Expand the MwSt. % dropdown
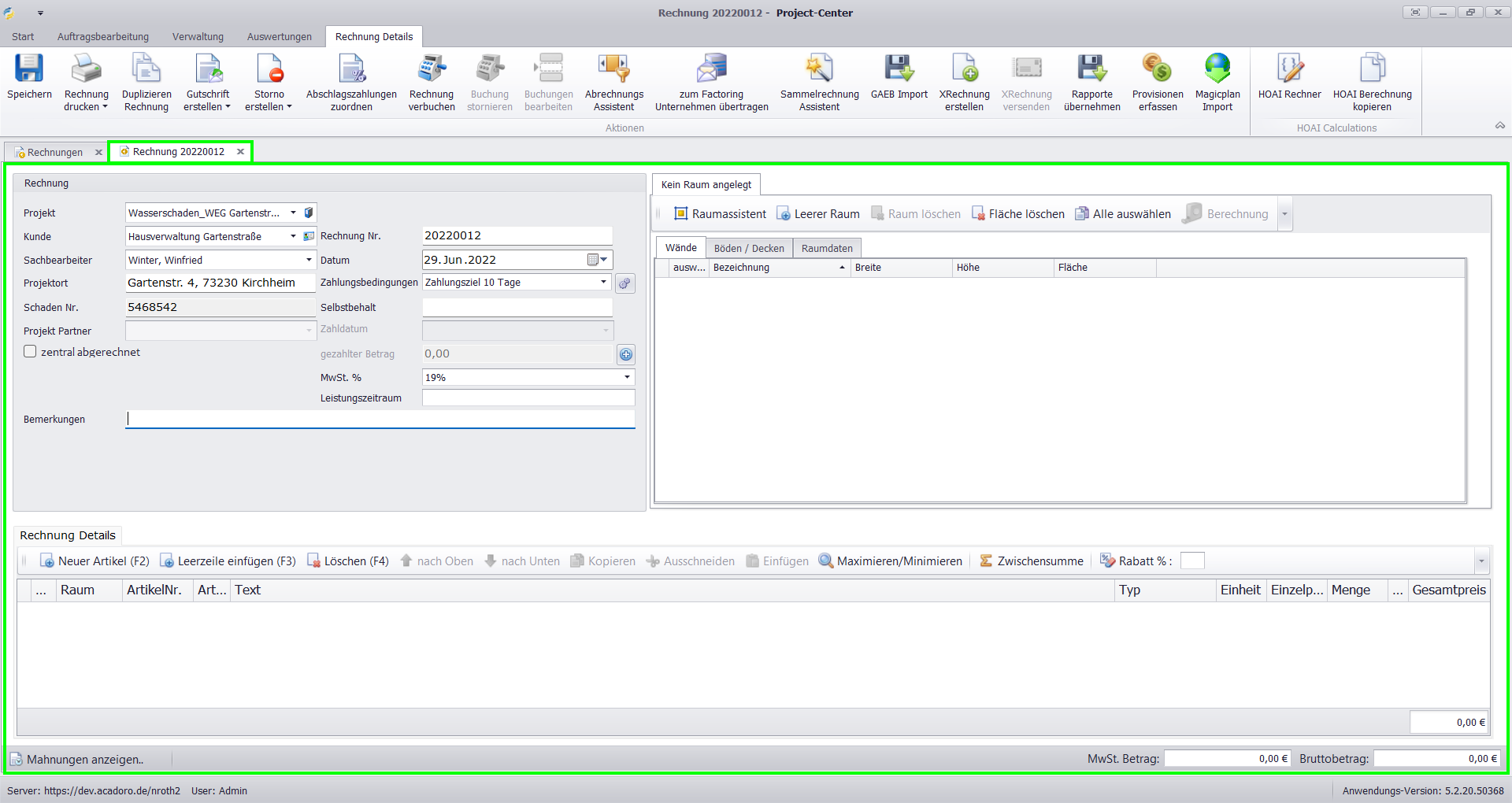This screenshot has height=803, width=1512. pyautogui.click(x=627, y=378)
